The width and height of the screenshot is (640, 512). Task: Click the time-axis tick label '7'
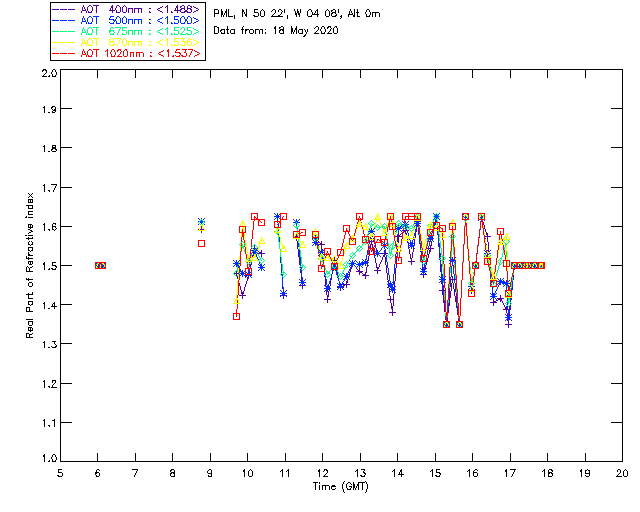point(135,473)
